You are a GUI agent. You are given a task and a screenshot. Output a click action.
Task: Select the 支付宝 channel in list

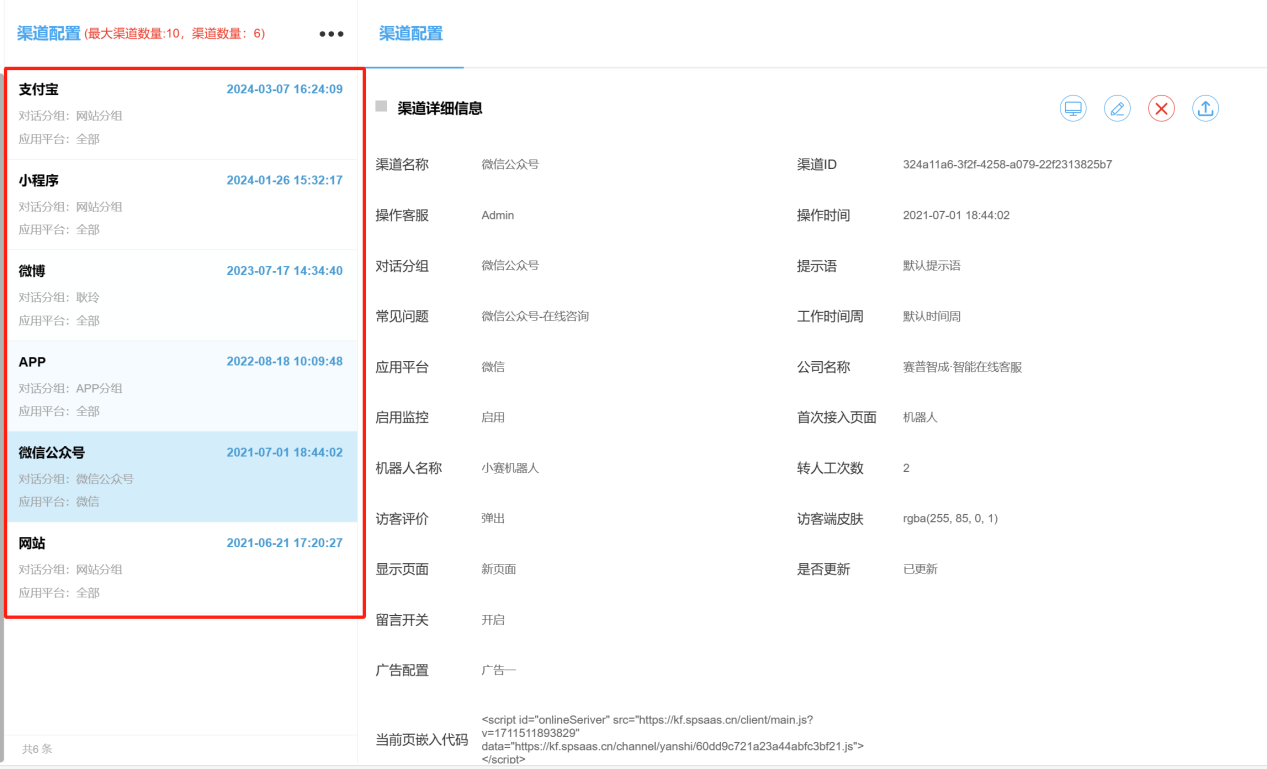pyautogui.click(x=182, y=114)
